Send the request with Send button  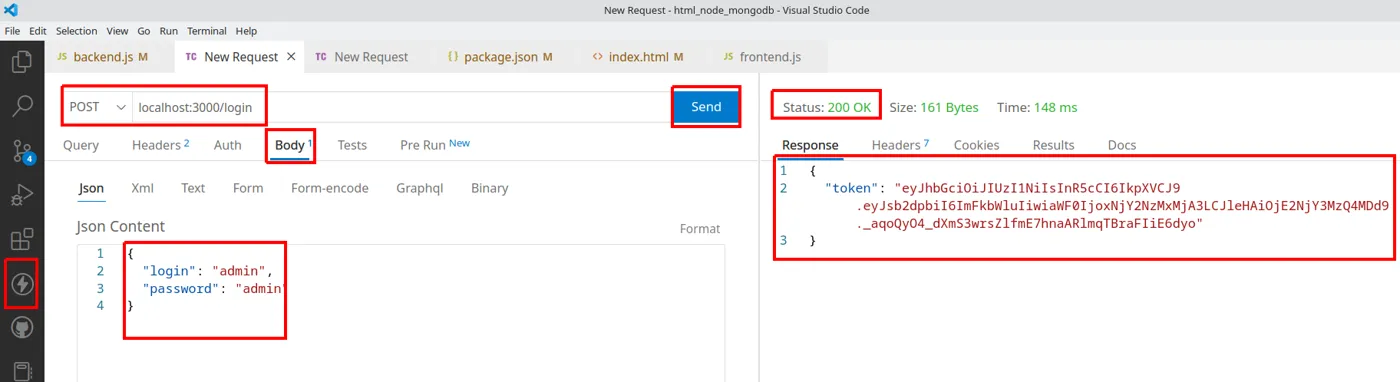tap(706, 107)
